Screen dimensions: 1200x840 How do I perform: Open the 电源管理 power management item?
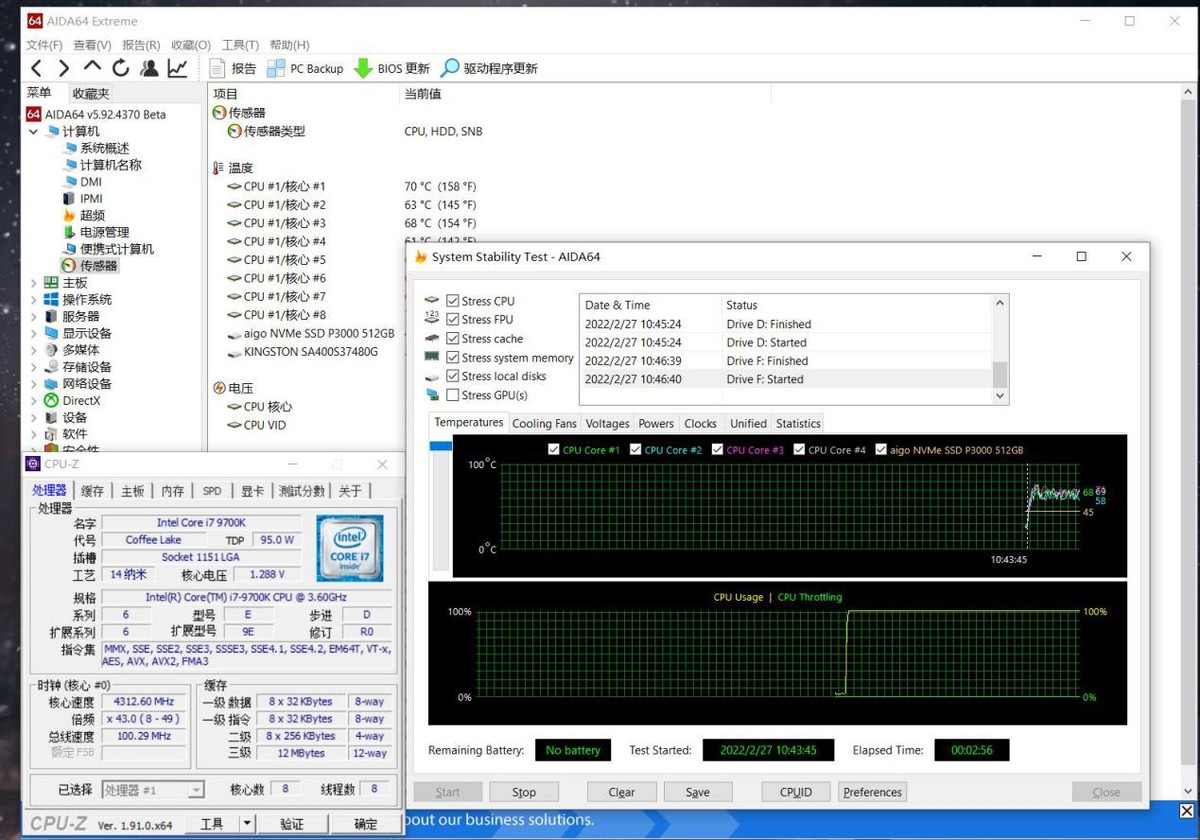click(105, 232)
